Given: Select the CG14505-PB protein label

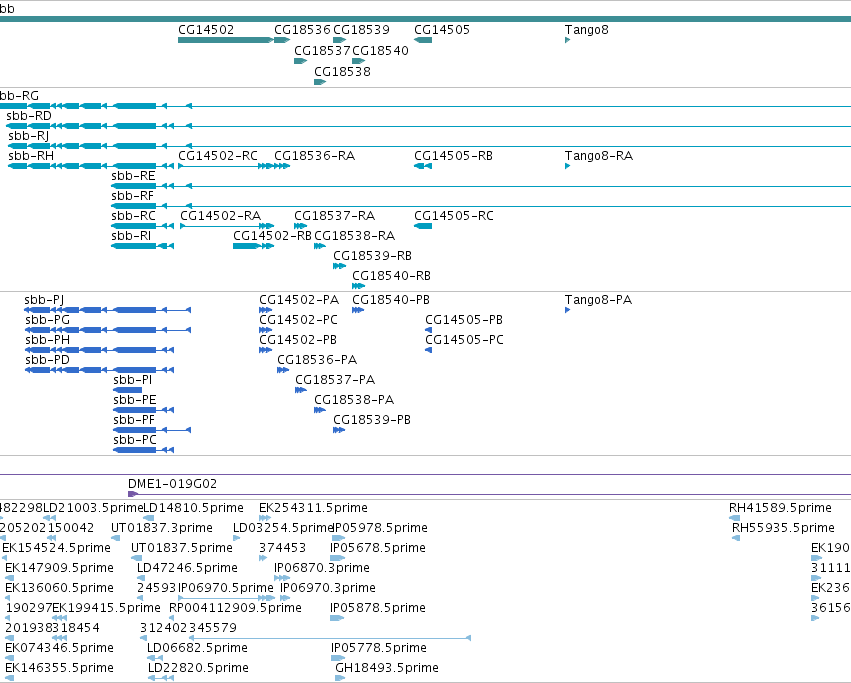Looking at the screenshot, I should coord(464,320).
